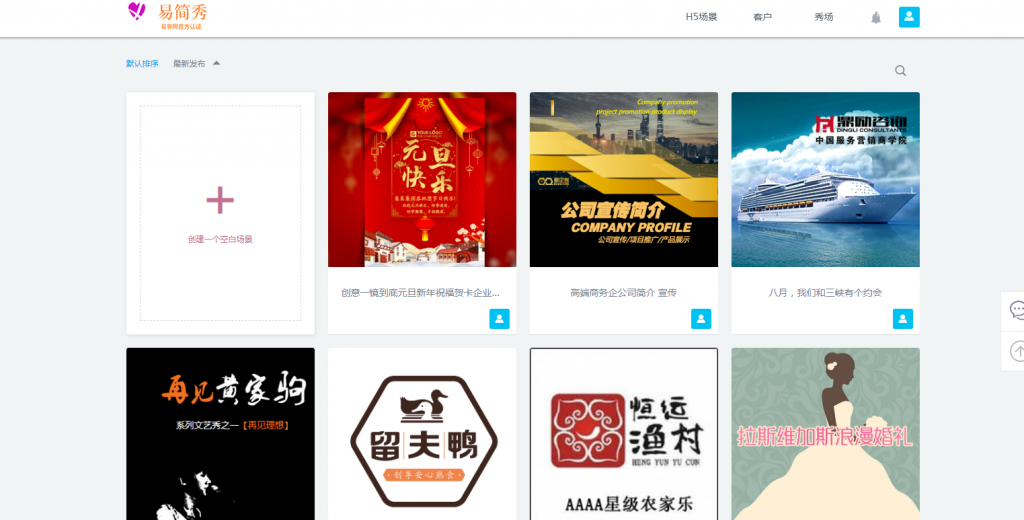Open the 留夫鸭 logo thumbnail
This screenshot has width=1024, height=520.
(x=422, y=434)
